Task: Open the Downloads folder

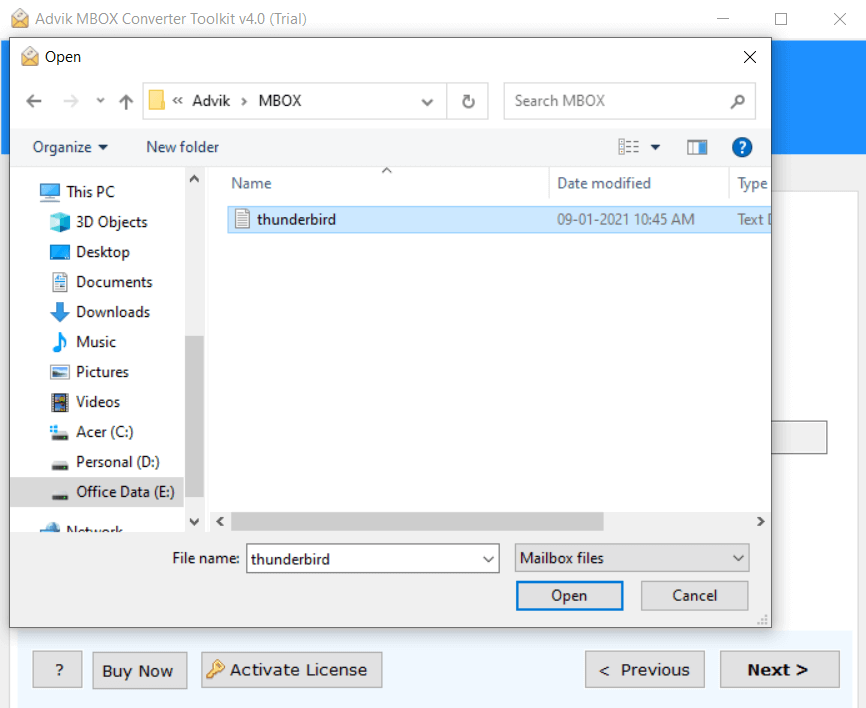Action: [x=100, y=312]
